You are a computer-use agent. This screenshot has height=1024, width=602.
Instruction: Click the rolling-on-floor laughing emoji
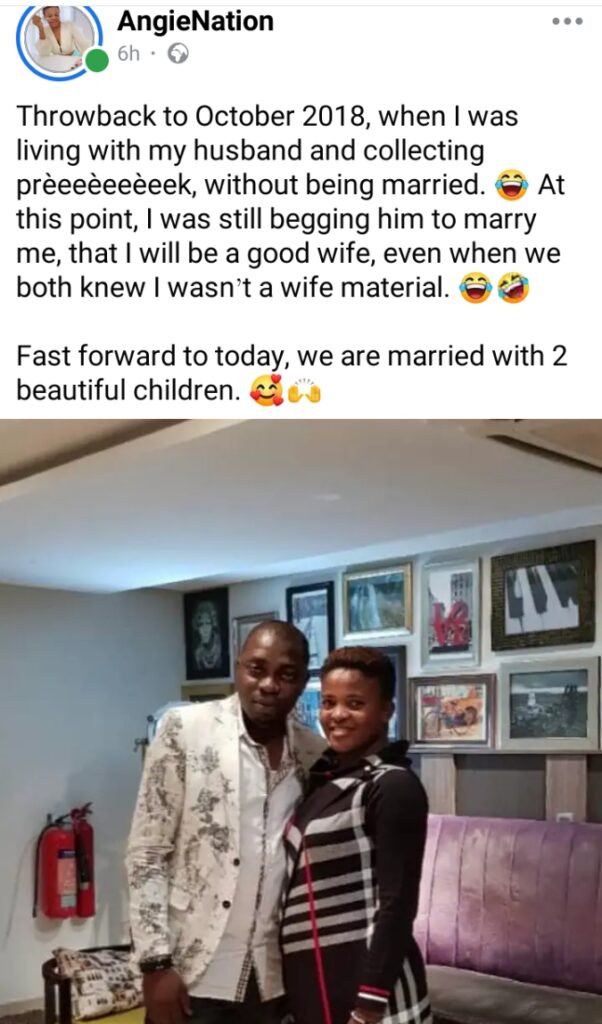coord(513,289)
